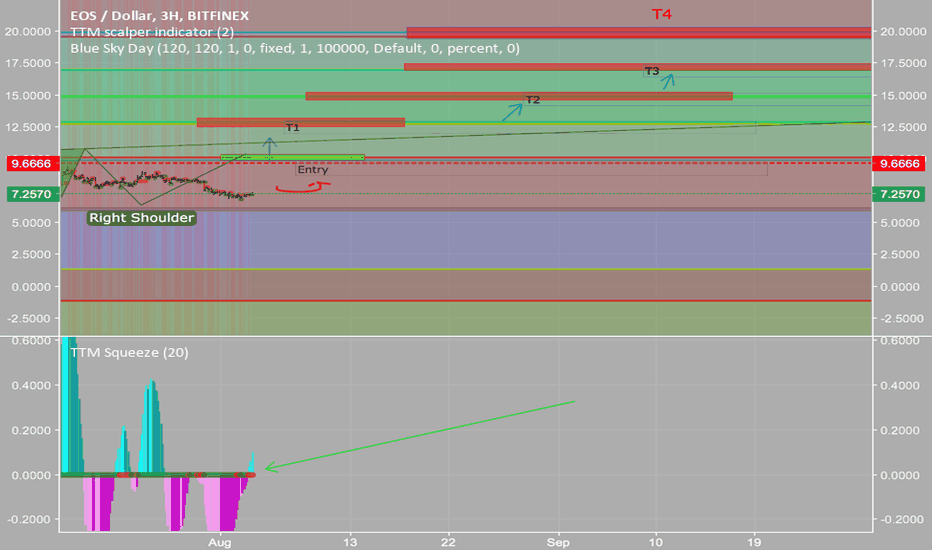The height and width of the screenshot is (550, 932).
Task: Select the green entry bar above the price candles
Action: click(292, 158)
